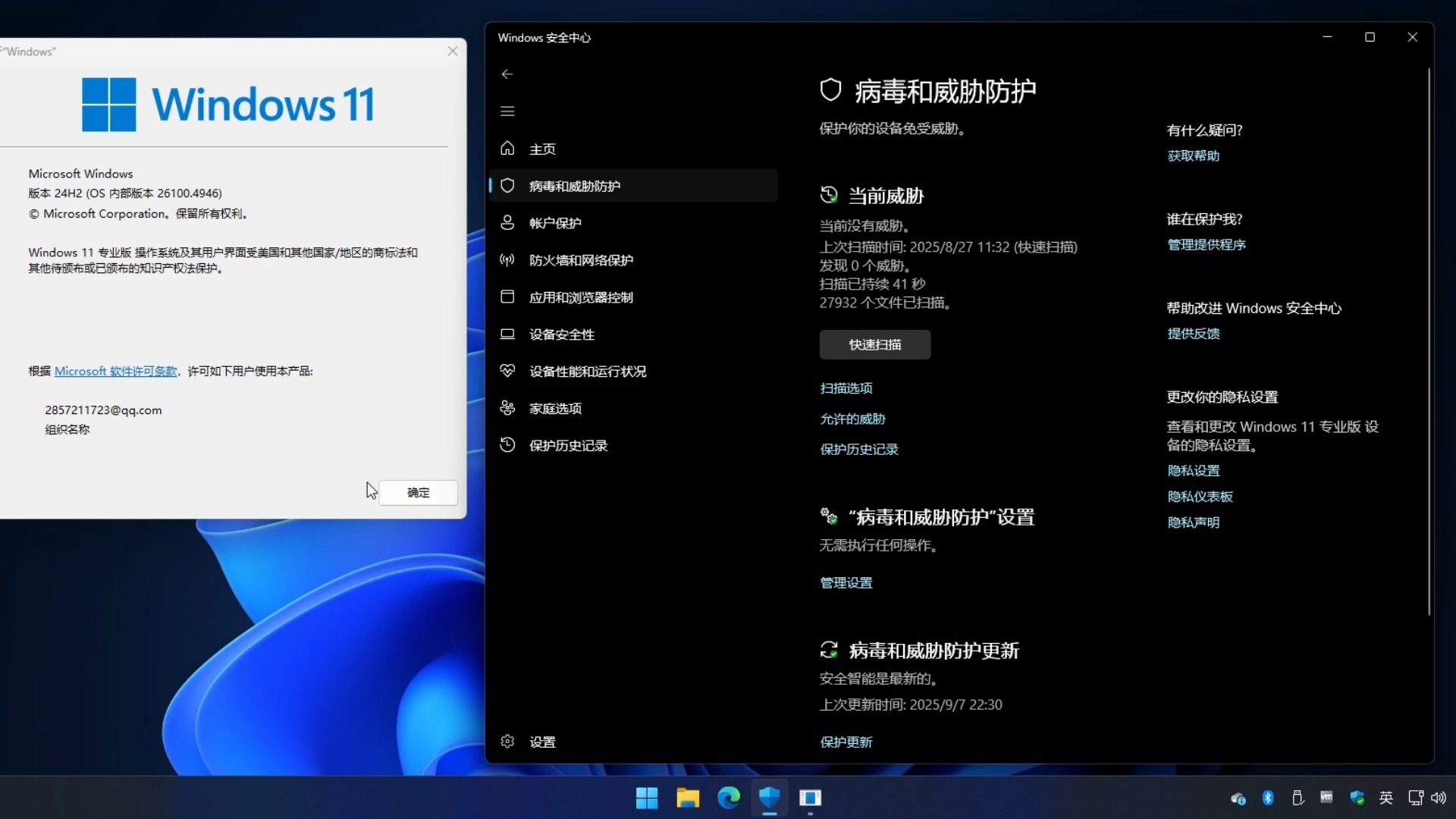Open 设置 at the sidebar bottom
This screenshot has height=819, width=1456.
tap(633, 742)
